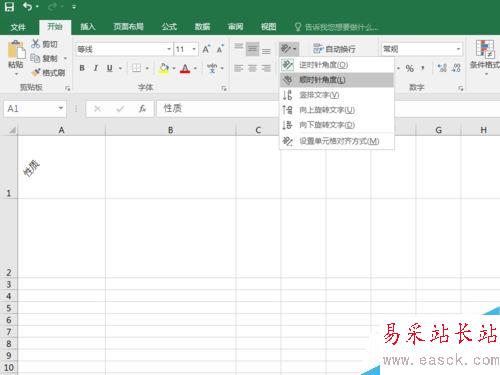Click the insert function fx icon
Image resolution: width=500 pixels, height=375 pixels.
tap(142, 108)
